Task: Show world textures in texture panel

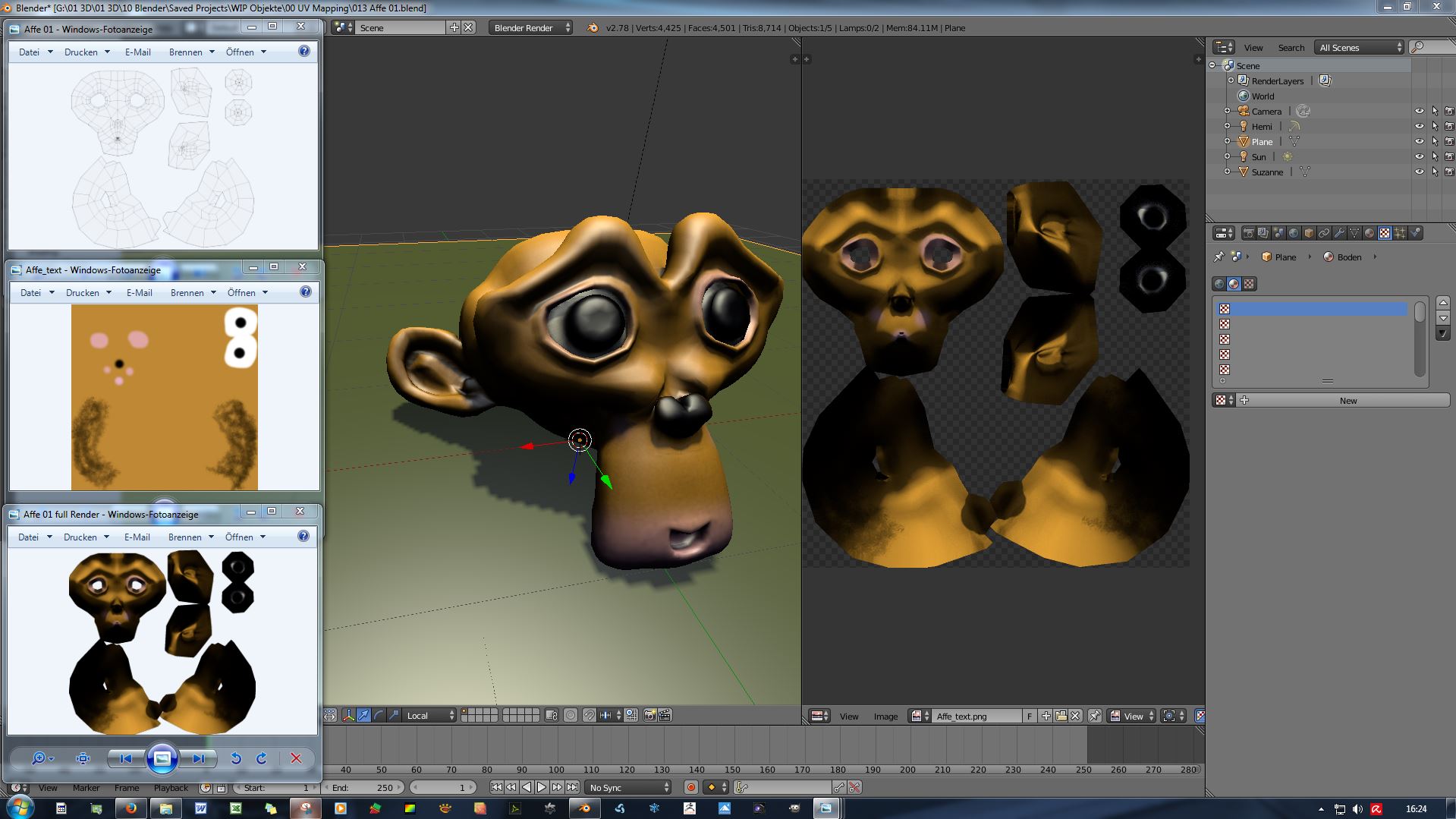Action: 1219,284
